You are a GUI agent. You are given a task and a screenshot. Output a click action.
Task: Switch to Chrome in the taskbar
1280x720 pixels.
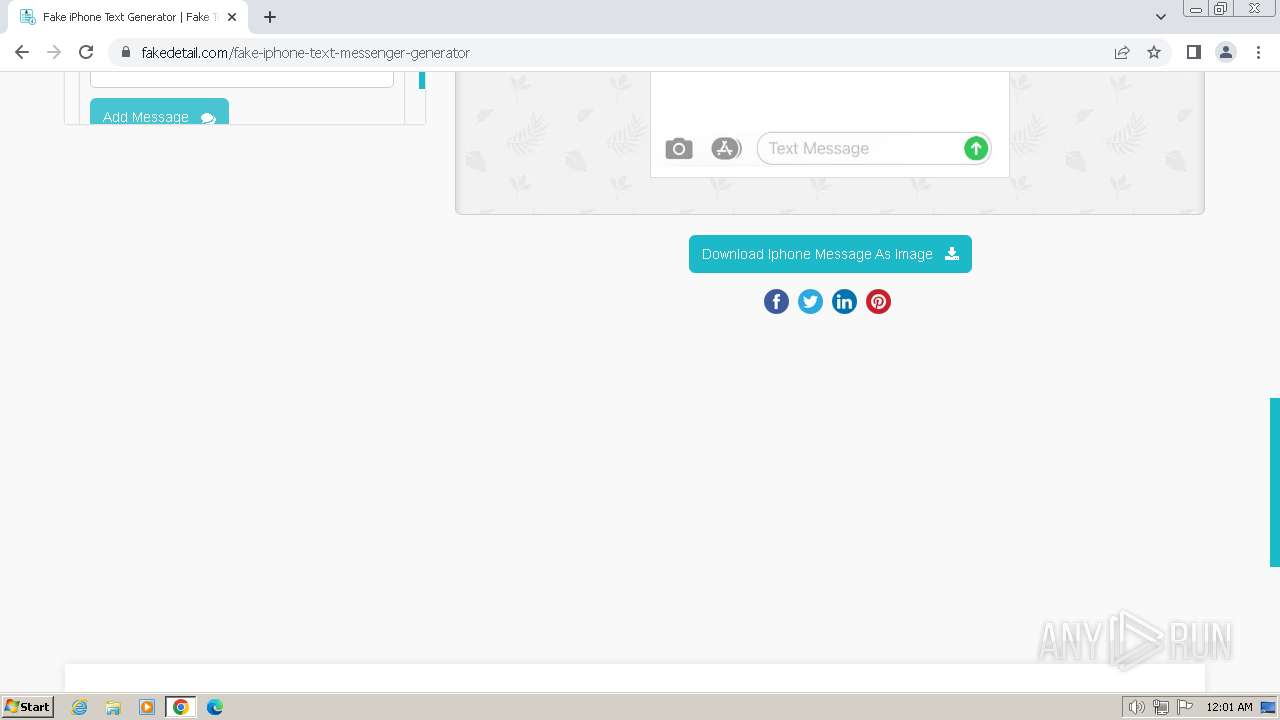coord(181,707)
